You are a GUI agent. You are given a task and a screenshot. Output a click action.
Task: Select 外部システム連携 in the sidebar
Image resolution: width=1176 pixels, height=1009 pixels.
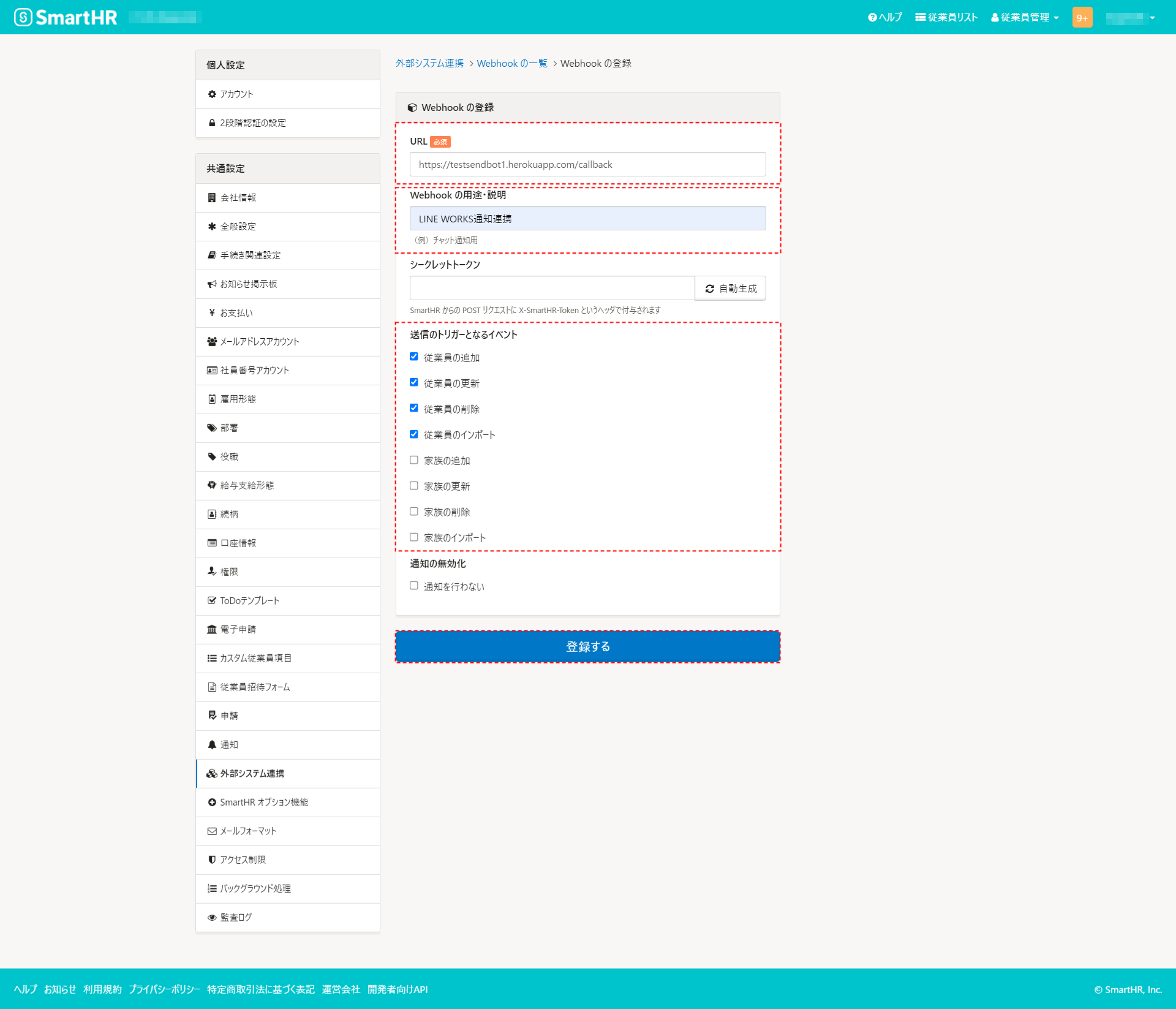[x=253, y=773]
